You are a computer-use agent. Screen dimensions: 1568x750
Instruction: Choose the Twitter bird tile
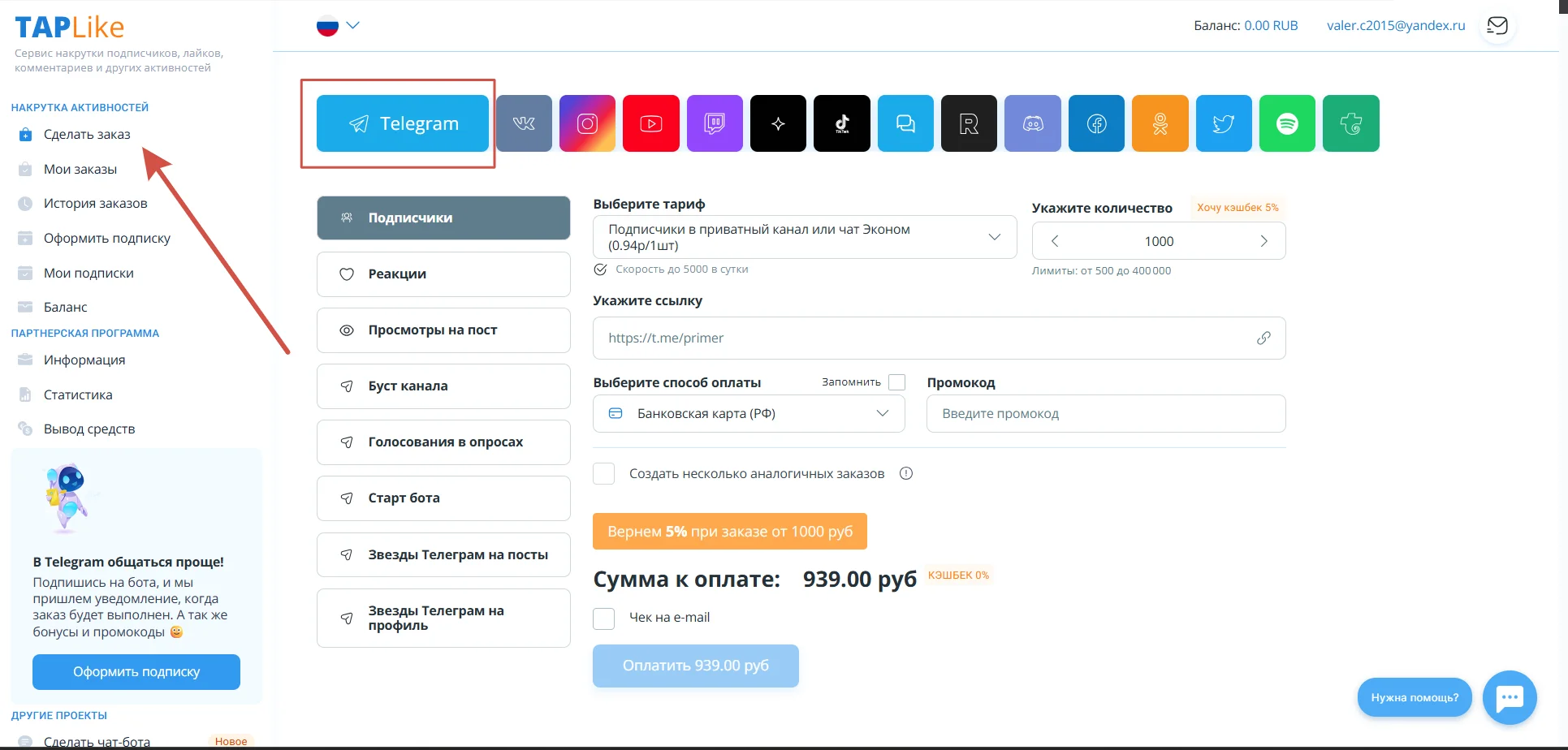[1224, 123]
